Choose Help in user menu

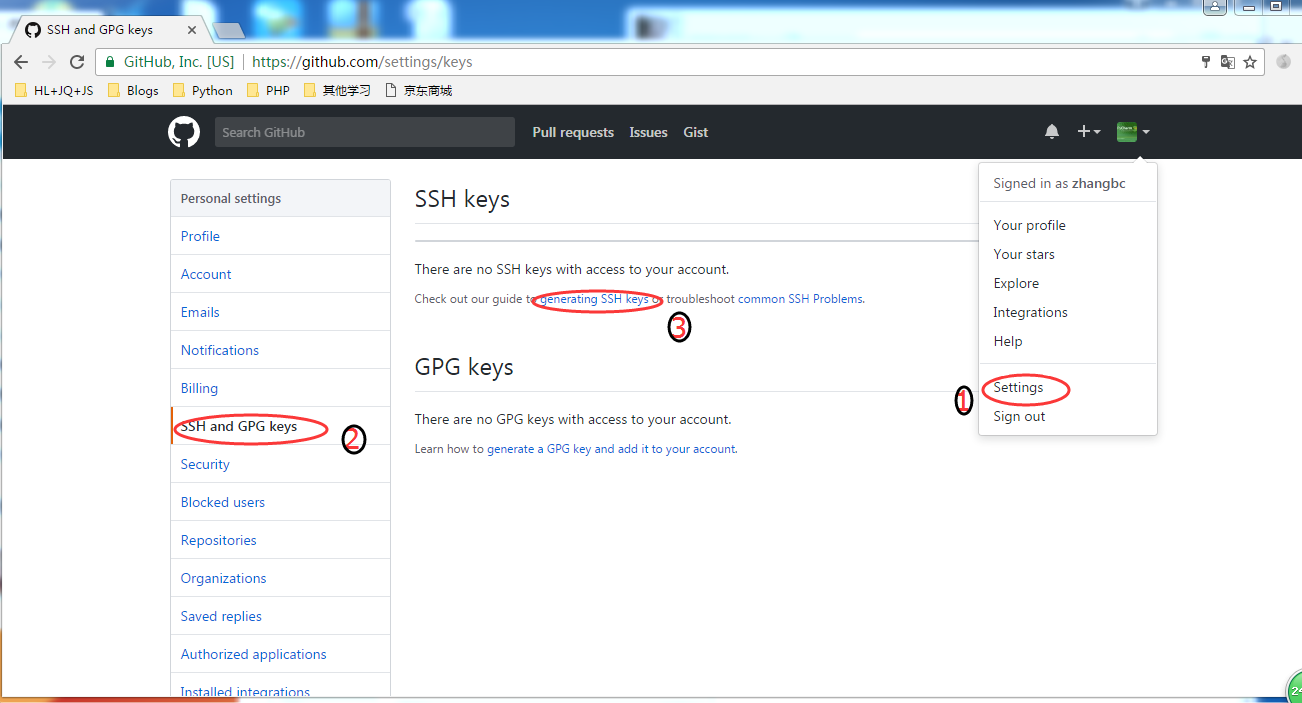click(1068, 341)
